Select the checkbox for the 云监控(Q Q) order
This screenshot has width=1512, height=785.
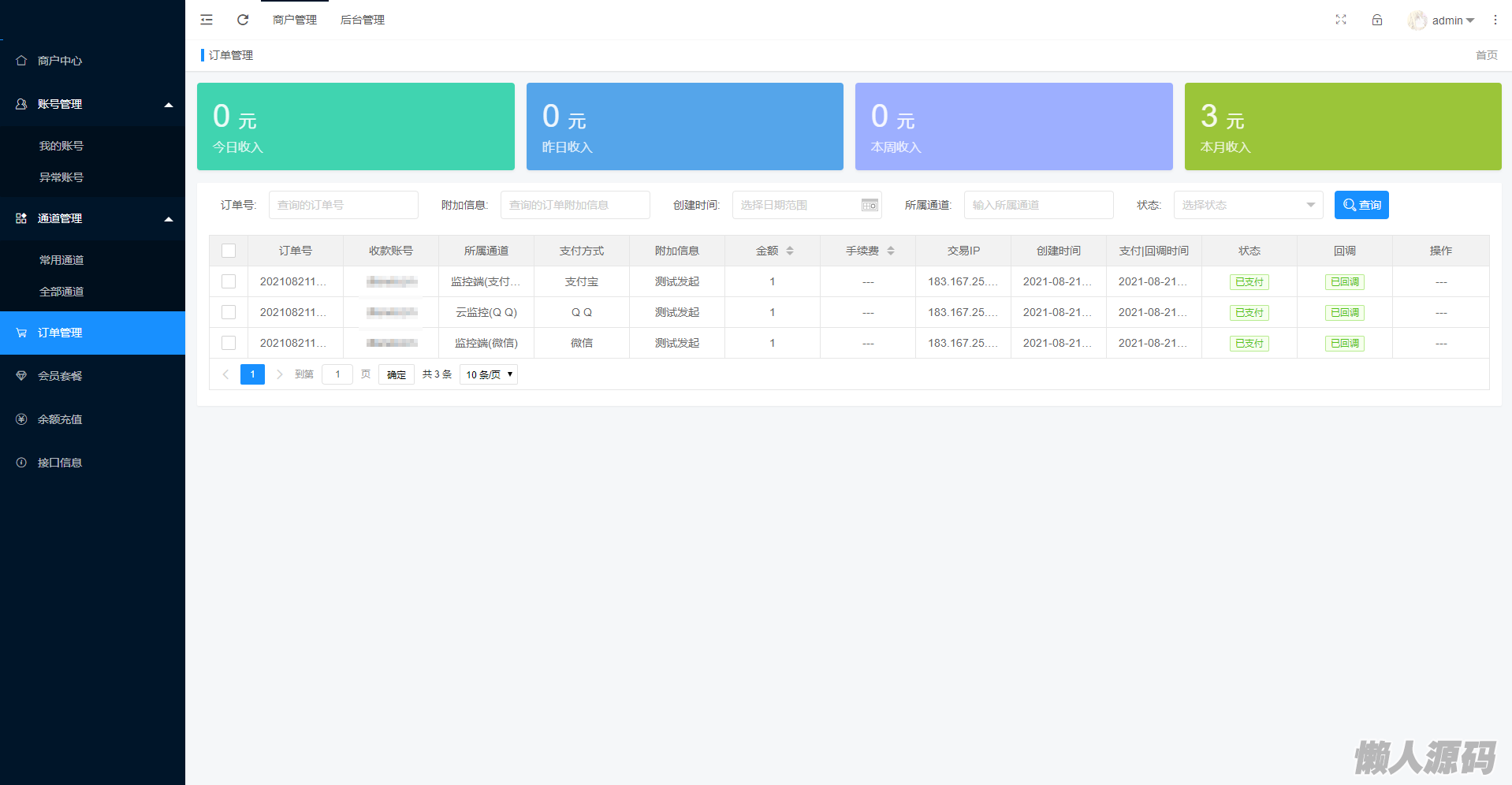[x=229, y=312]
